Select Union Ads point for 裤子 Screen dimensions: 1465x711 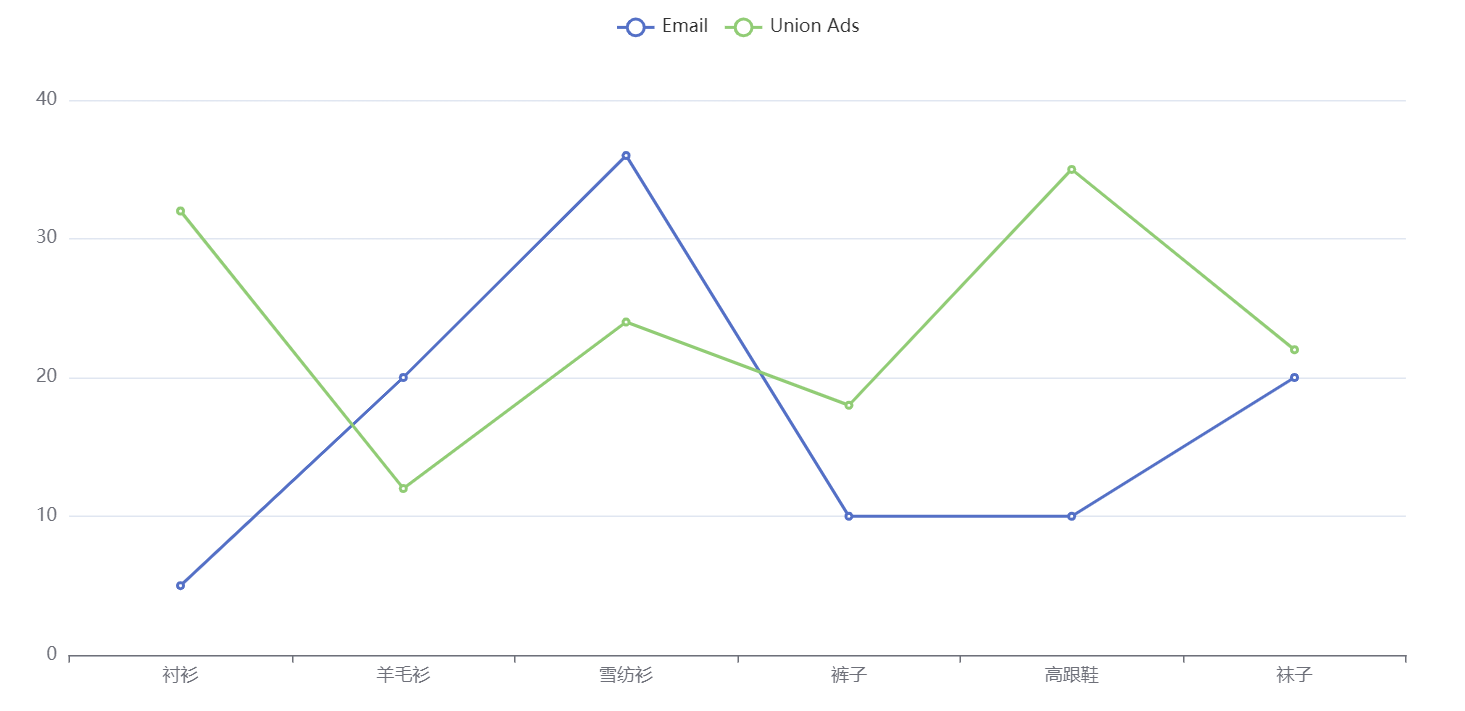click(x=849, y=405)
